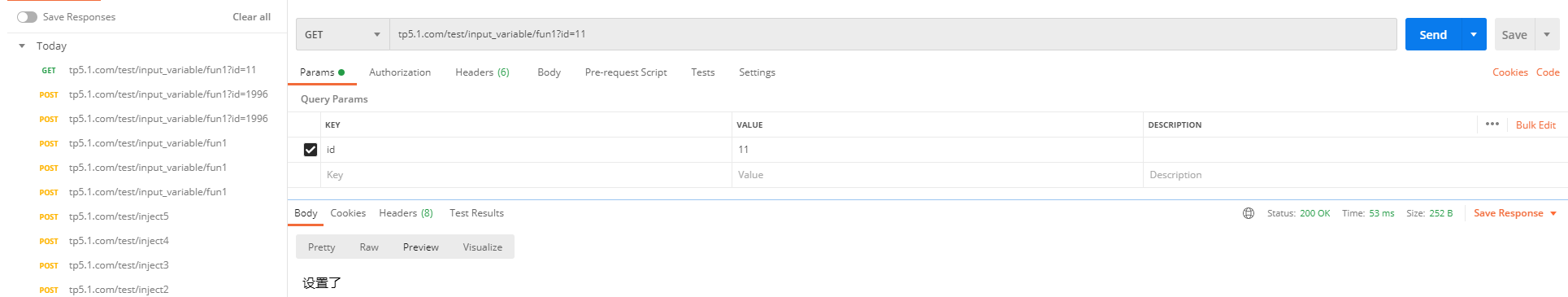Click the empty Key parameter field
Screen dimensions: 1568x297
[526, 175]
